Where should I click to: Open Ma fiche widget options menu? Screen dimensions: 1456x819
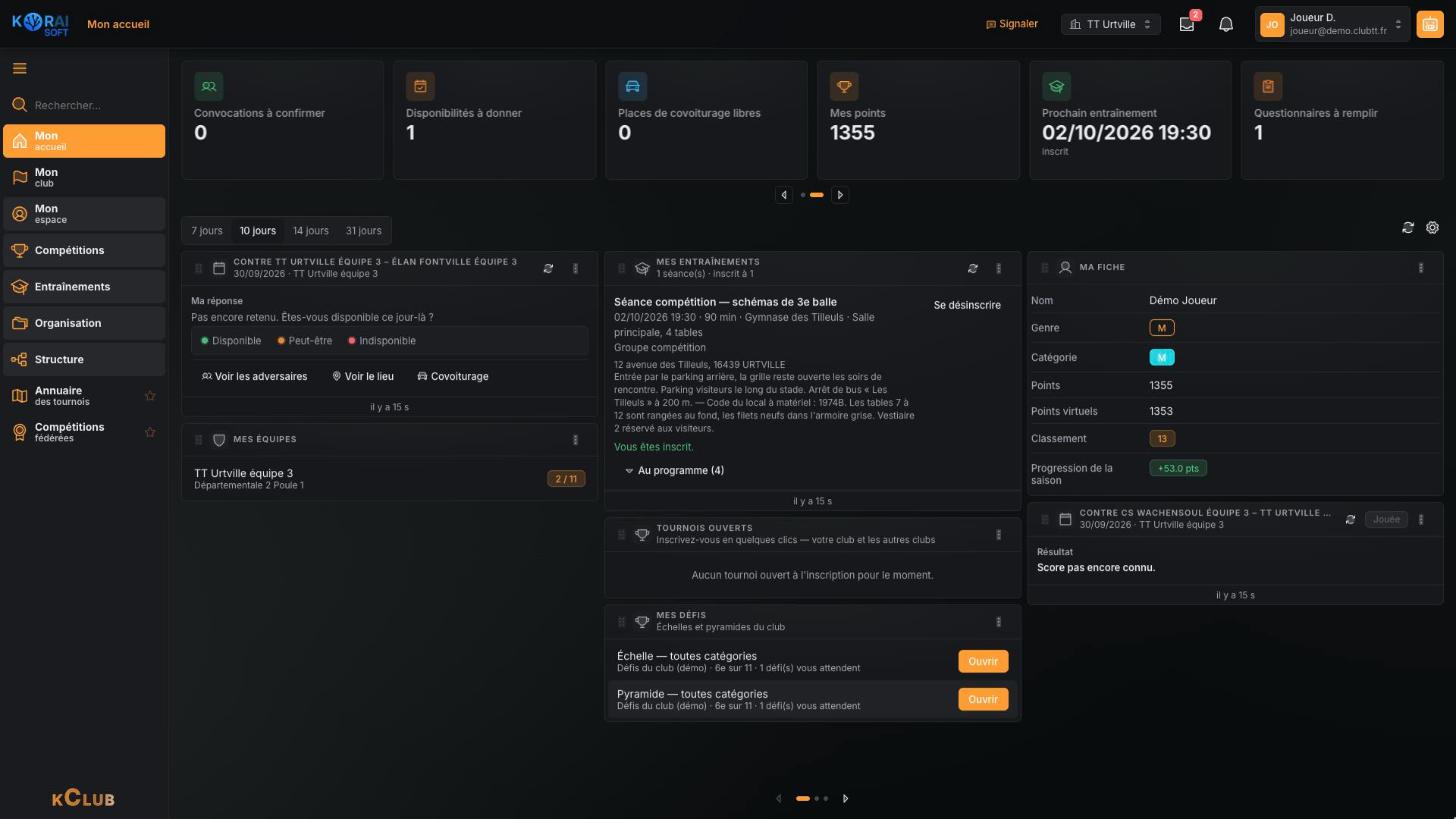1421,267
